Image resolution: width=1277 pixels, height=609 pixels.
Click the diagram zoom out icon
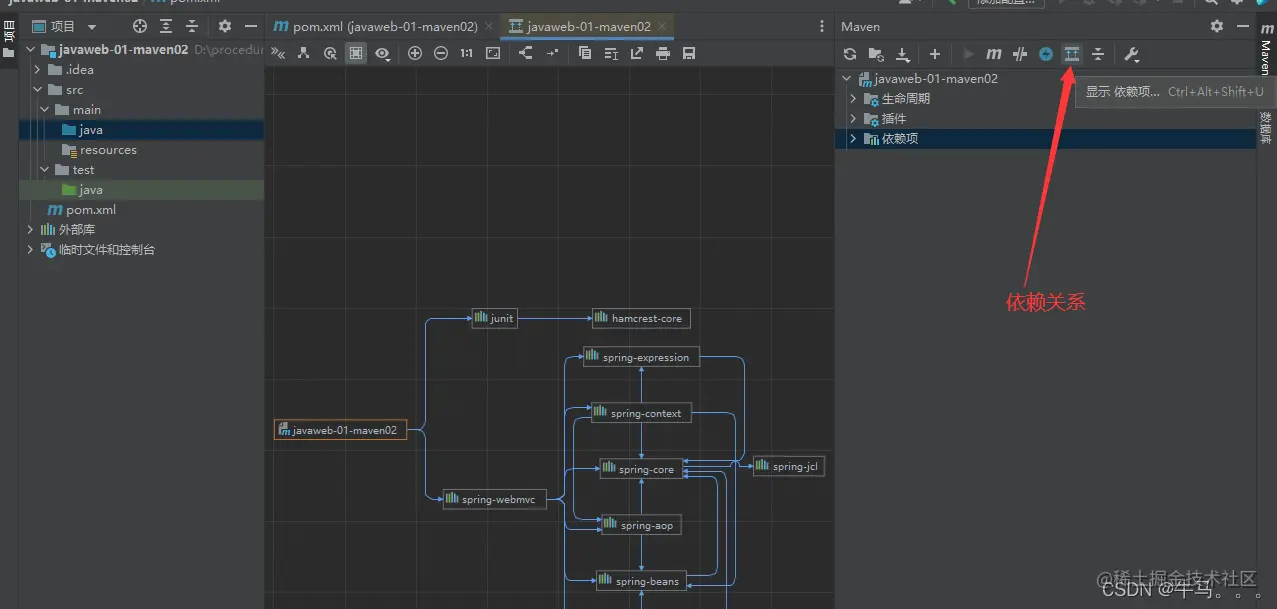tap(441, 53)
